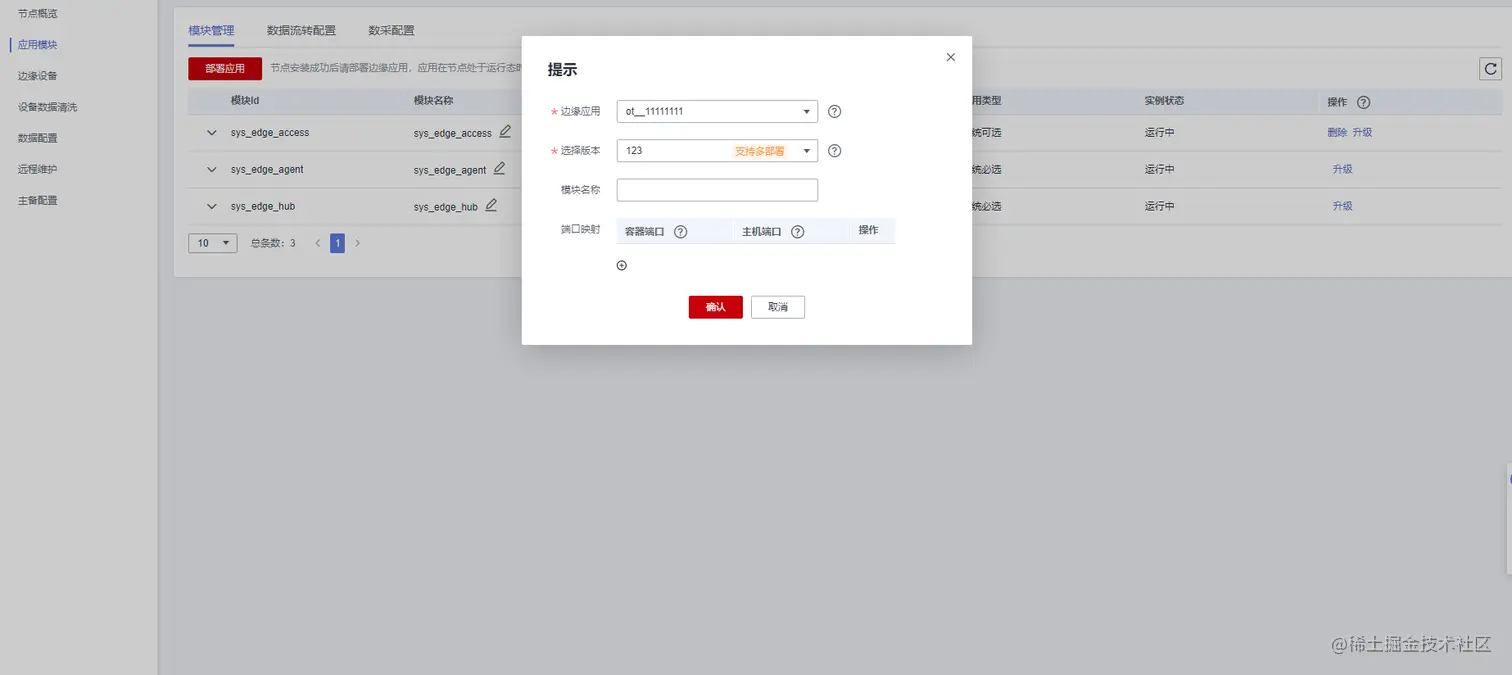Open 主备配置 in the sidebar
This screenshot has height=675, width=1512.
(x=38, y=200)
